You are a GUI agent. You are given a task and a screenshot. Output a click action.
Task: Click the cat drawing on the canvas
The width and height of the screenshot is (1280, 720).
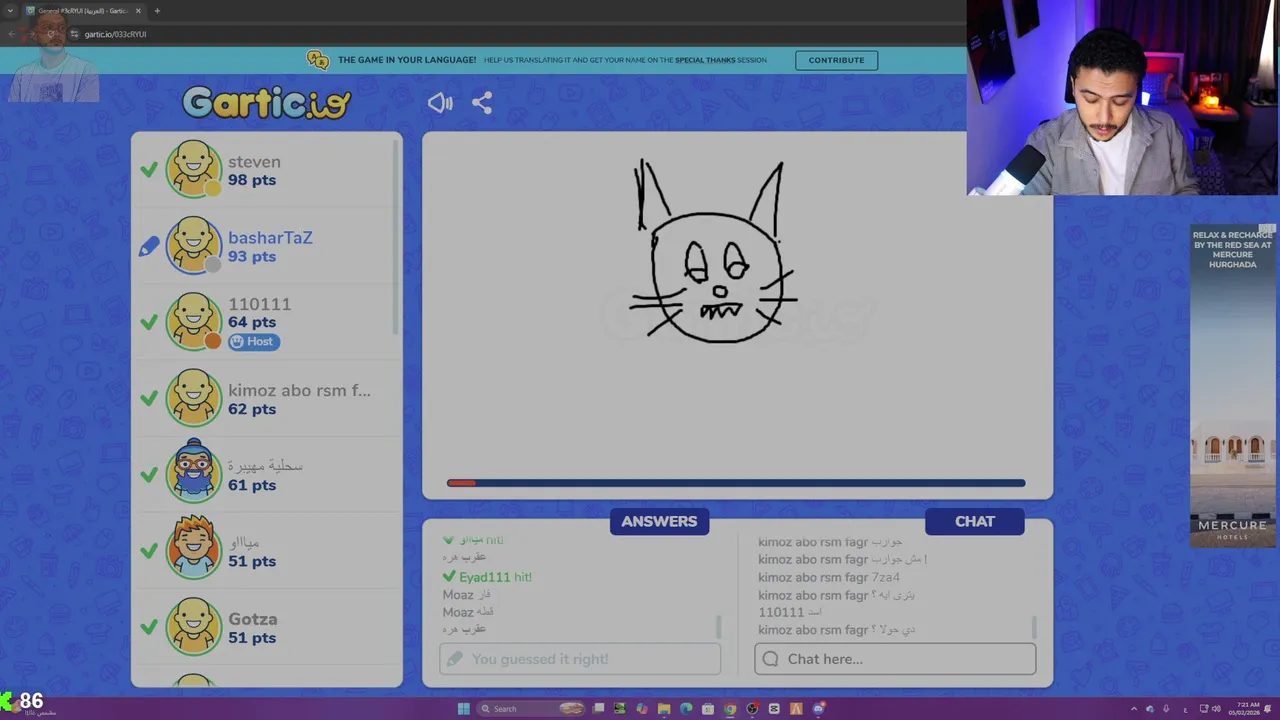(713, 252)
